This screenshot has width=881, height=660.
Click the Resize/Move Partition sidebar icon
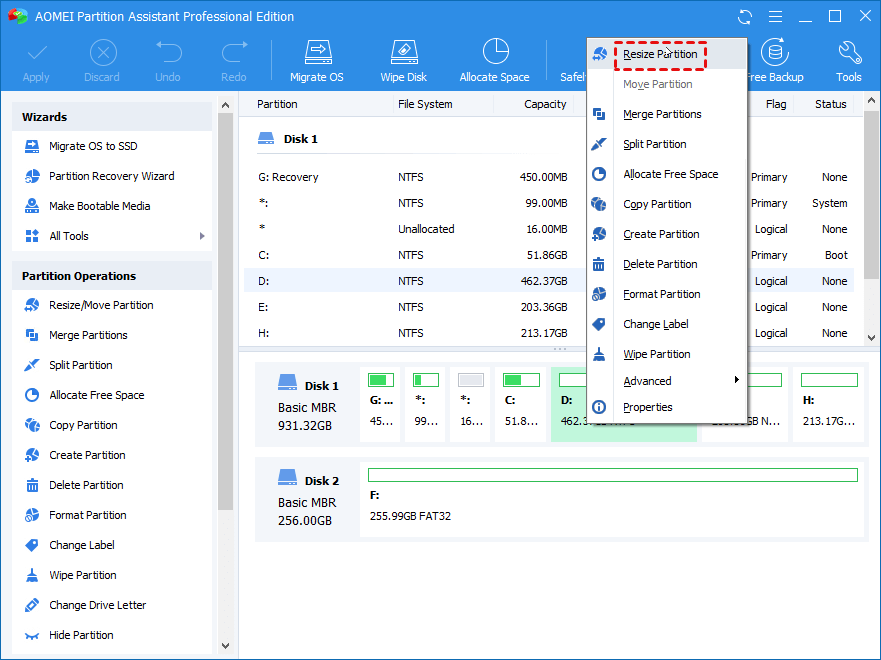pyautogui.click(x=32, y=306)
